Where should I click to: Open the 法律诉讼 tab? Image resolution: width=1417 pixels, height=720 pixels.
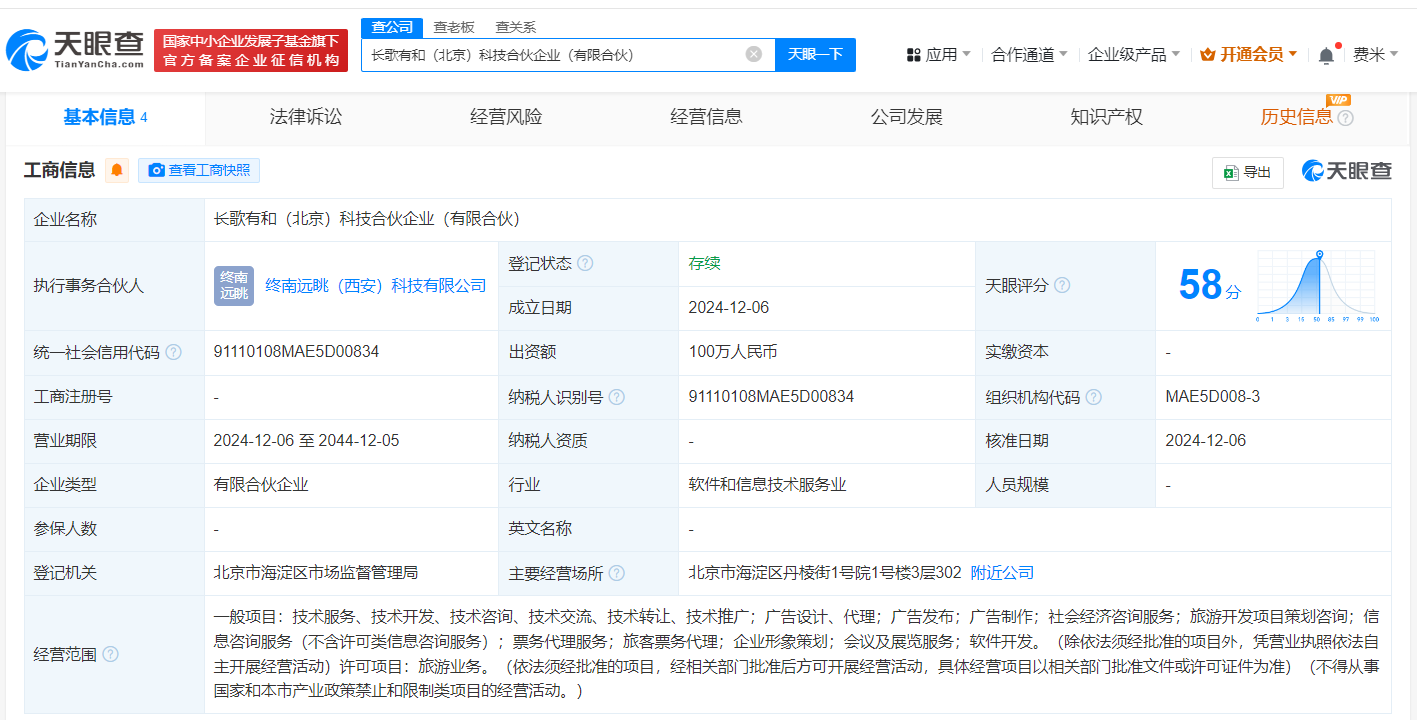pyautogui.click(x=306, y=117)
